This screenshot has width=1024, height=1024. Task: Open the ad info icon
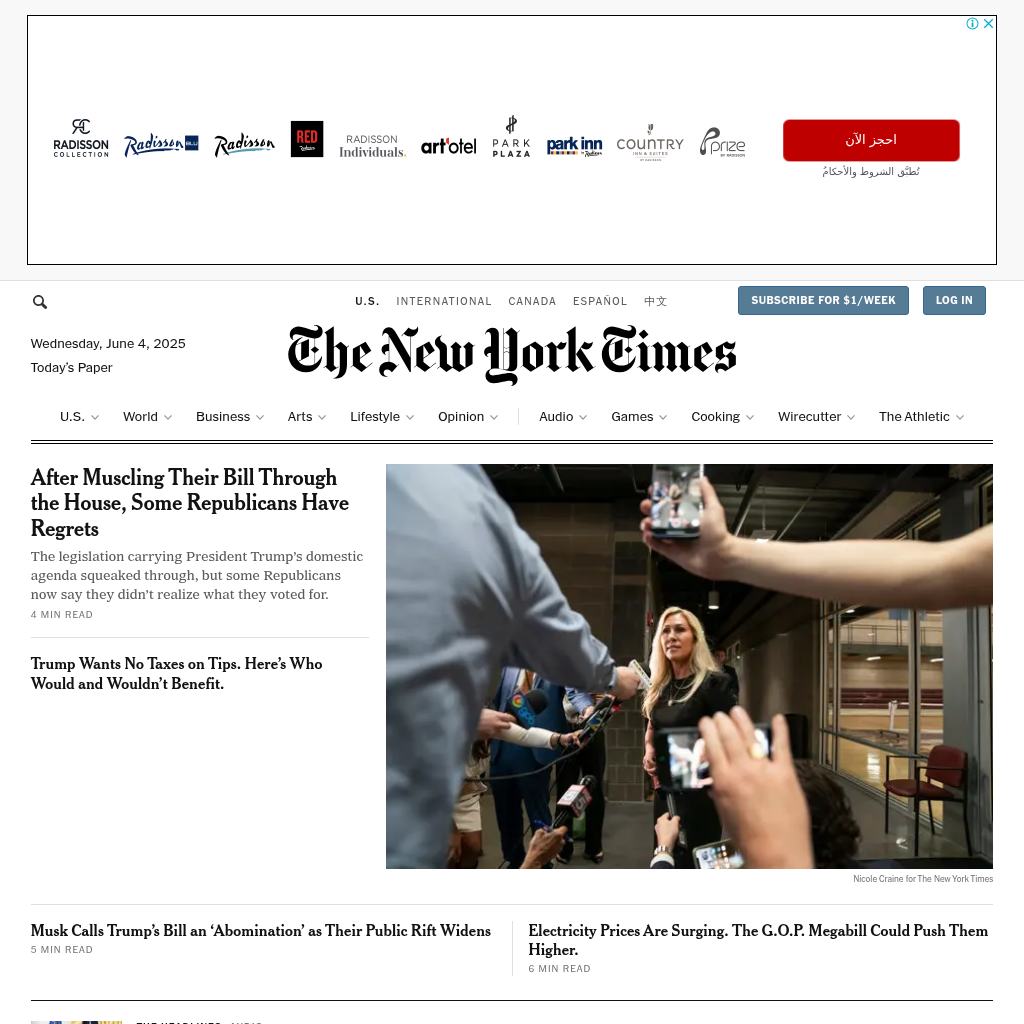click(x=972, y=24)
